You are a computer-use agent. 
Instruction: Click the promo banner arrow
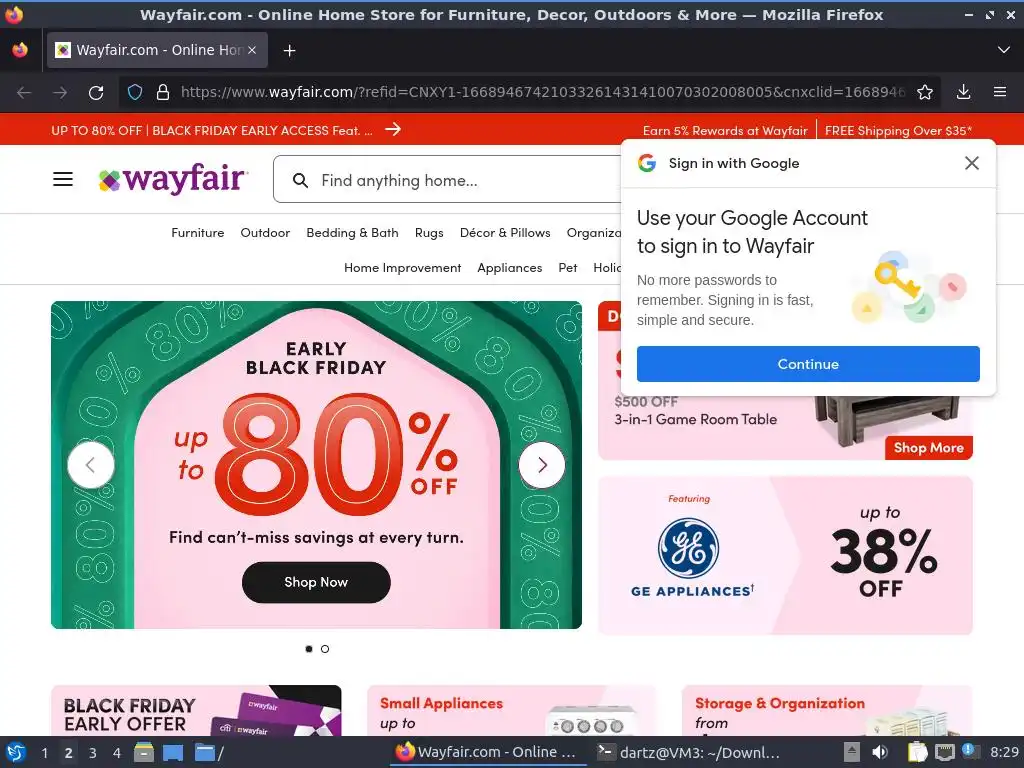(x=392, y=129)
